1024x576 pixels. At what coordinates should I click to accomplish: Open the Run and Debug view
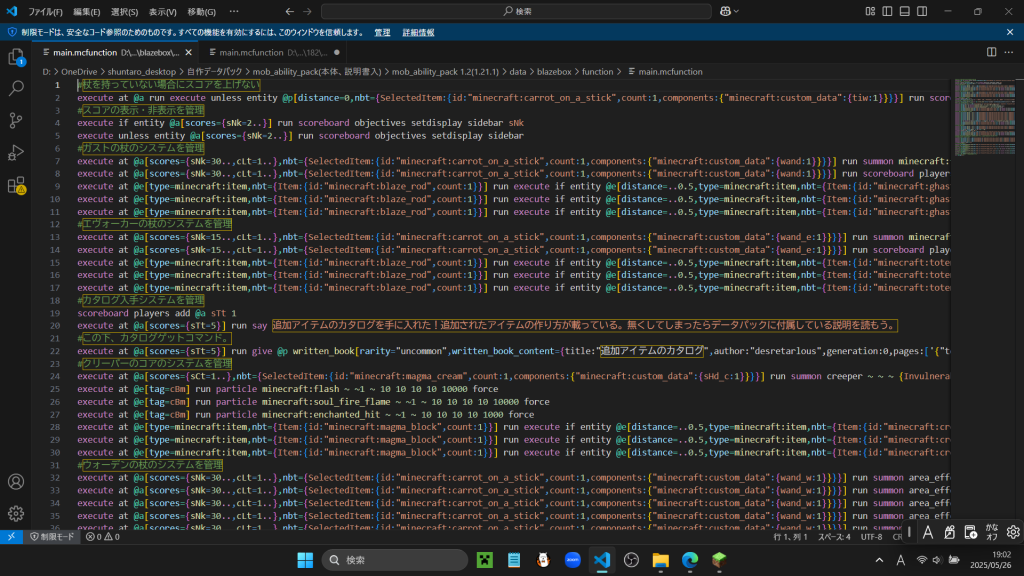[x=16, y=152]
